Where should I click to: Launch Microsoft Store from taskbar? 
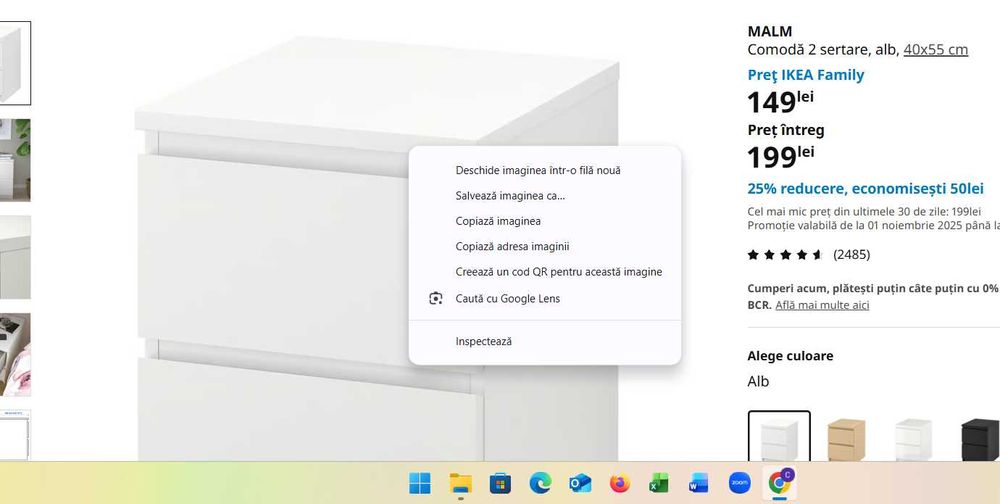tap(500, 483)
